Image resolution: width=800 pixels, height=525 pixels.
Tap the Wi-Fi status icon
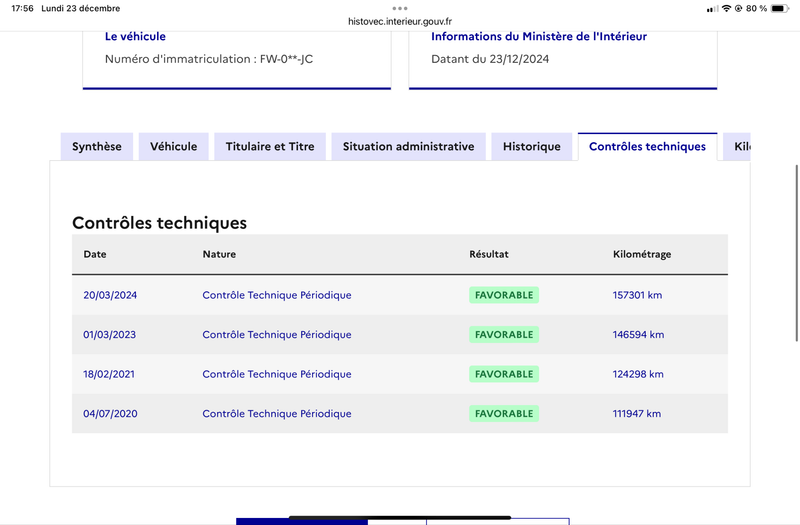(727, 8)
